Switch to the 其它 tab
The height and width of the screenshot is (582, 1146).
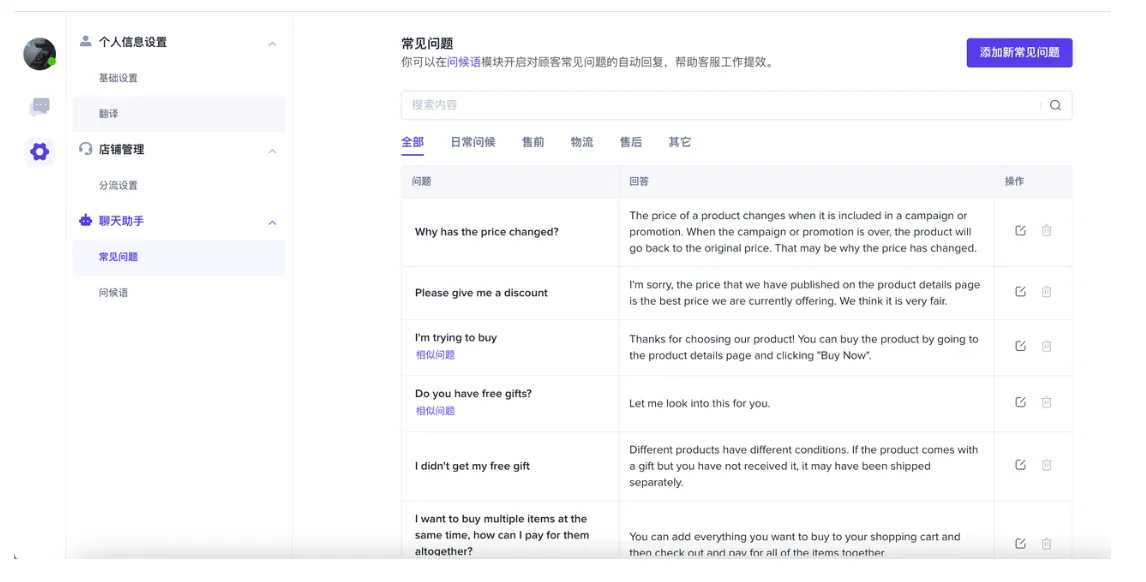tap(680, 142)
